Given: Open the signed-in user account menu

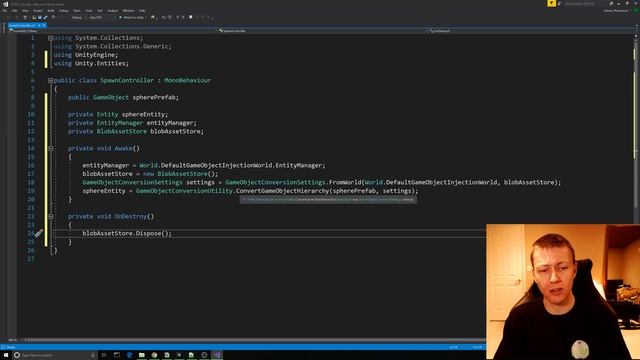Looking at the screenshot, I should [616, 11].
